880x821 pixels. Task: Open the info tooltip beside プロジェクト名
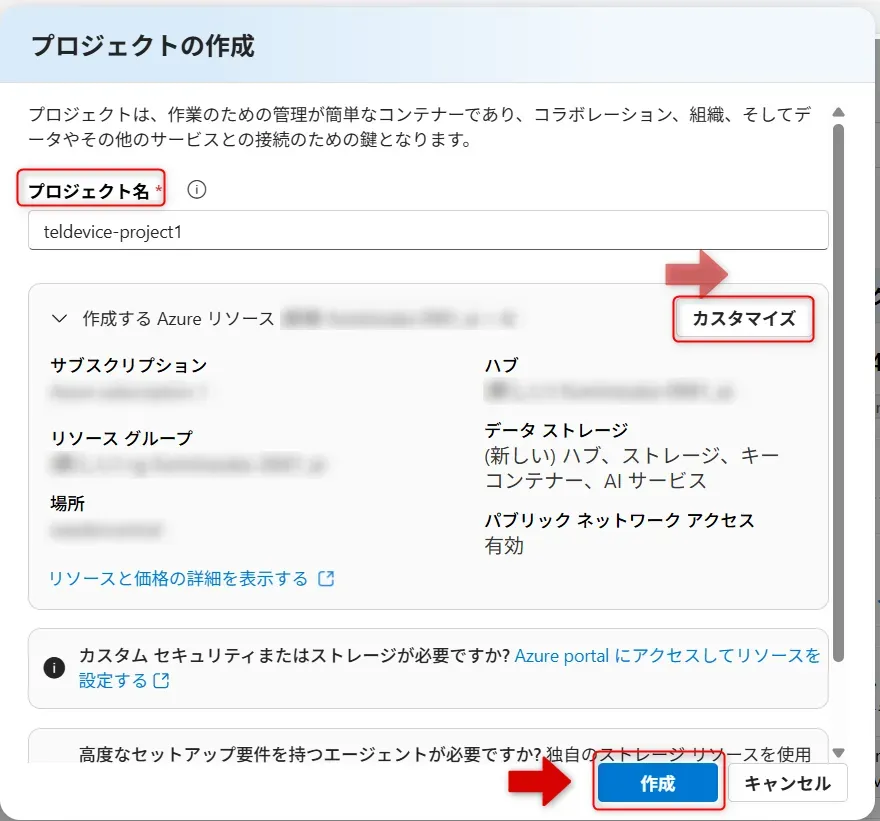[x=197, y=190]
